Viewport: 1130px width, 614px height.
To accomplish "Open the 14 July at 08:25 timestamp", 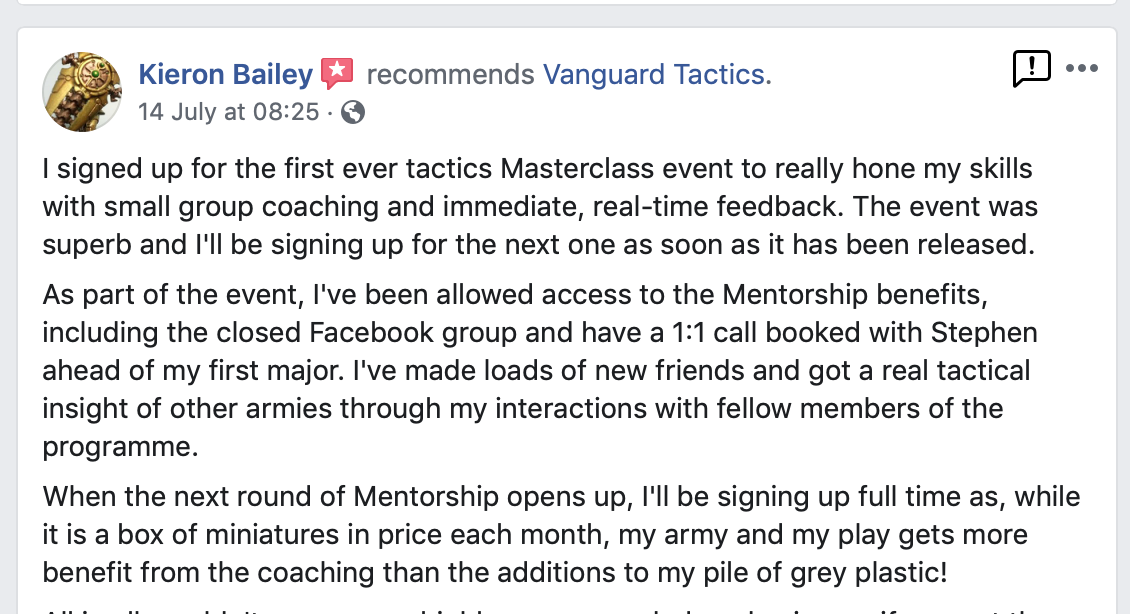I will [x=228, y=112].
